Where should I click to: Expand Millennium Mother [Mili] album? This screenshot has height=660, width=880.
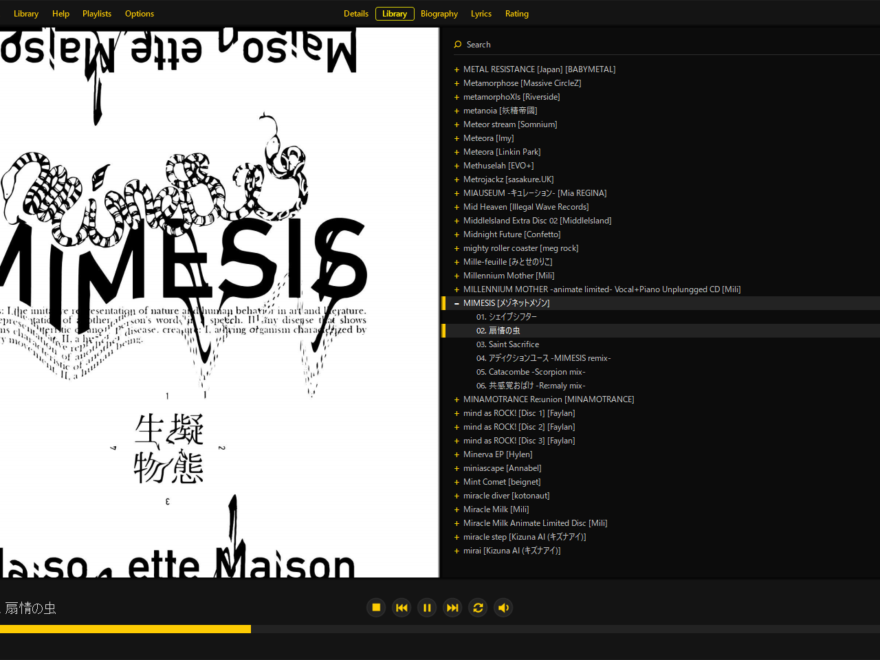pos(457,276)
